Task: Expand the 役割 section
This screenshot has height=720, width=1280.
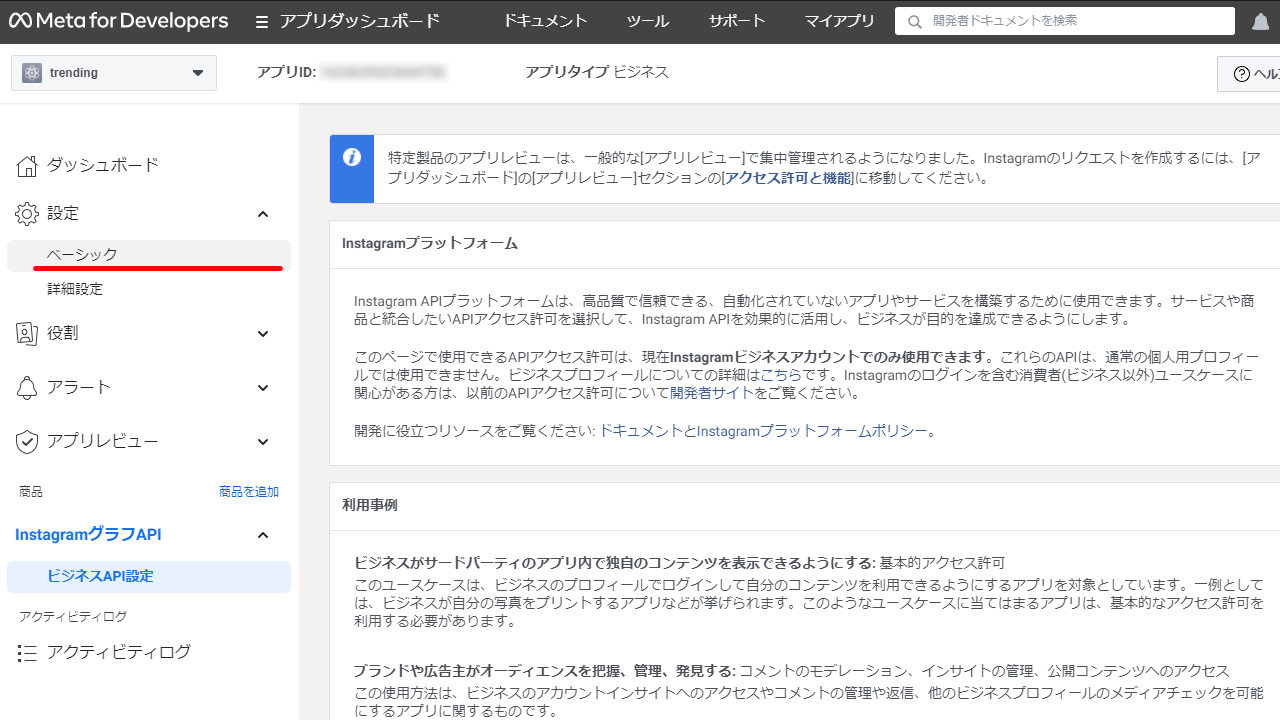Action: coord(262,333)
